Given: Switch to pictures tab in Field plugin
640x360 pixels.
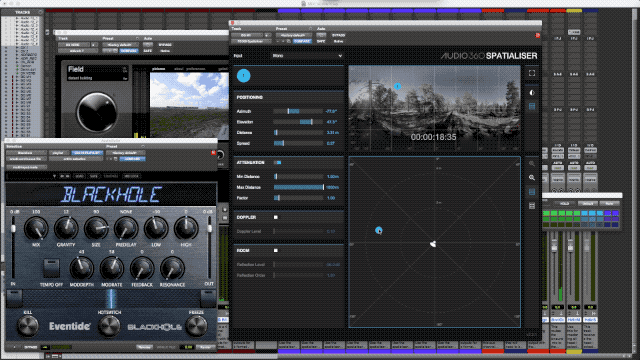Looking at the screenshot, I should (158, 69).
